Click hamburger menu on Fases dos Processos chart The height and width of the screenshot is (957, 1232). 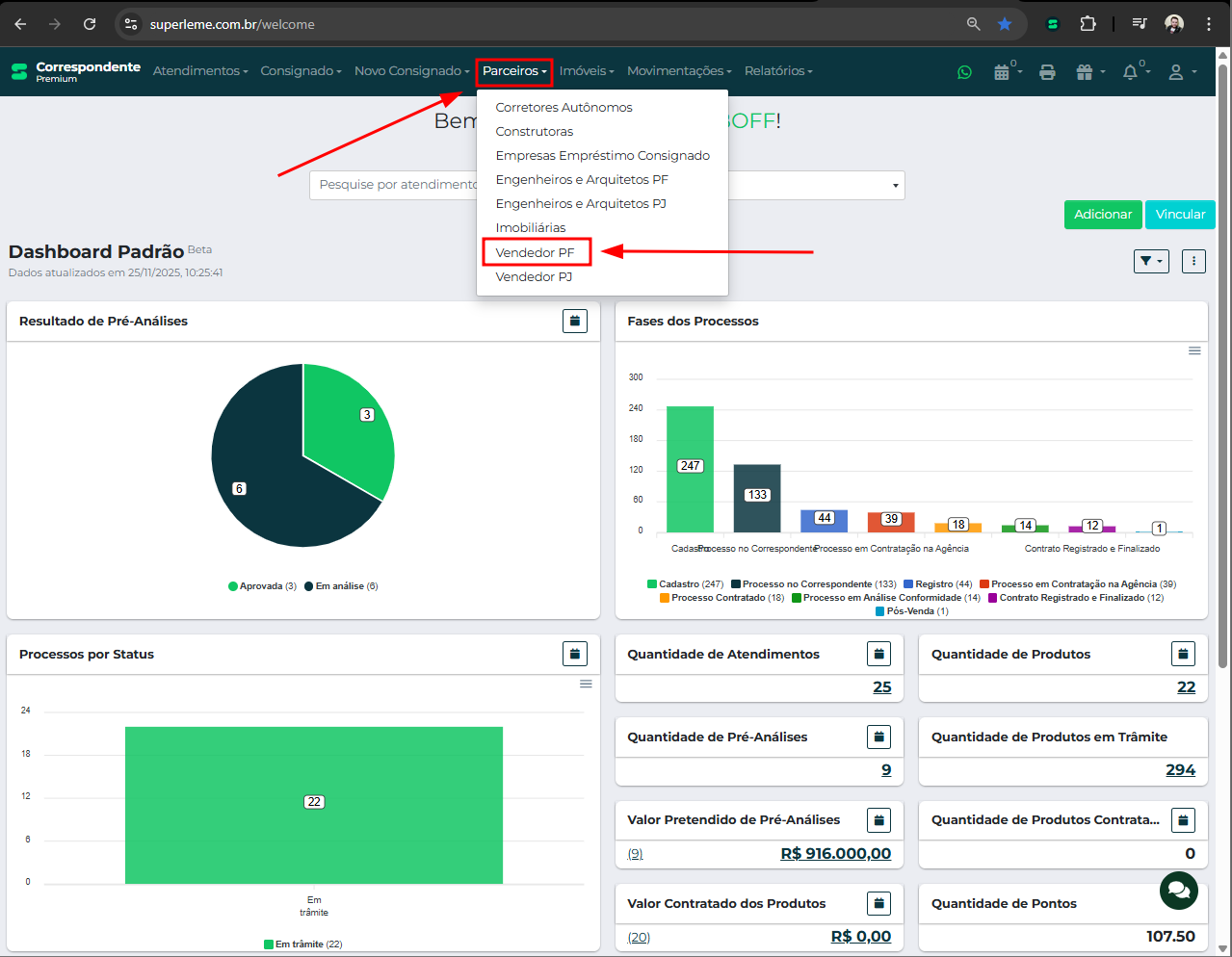click(x=1194, y=351)
